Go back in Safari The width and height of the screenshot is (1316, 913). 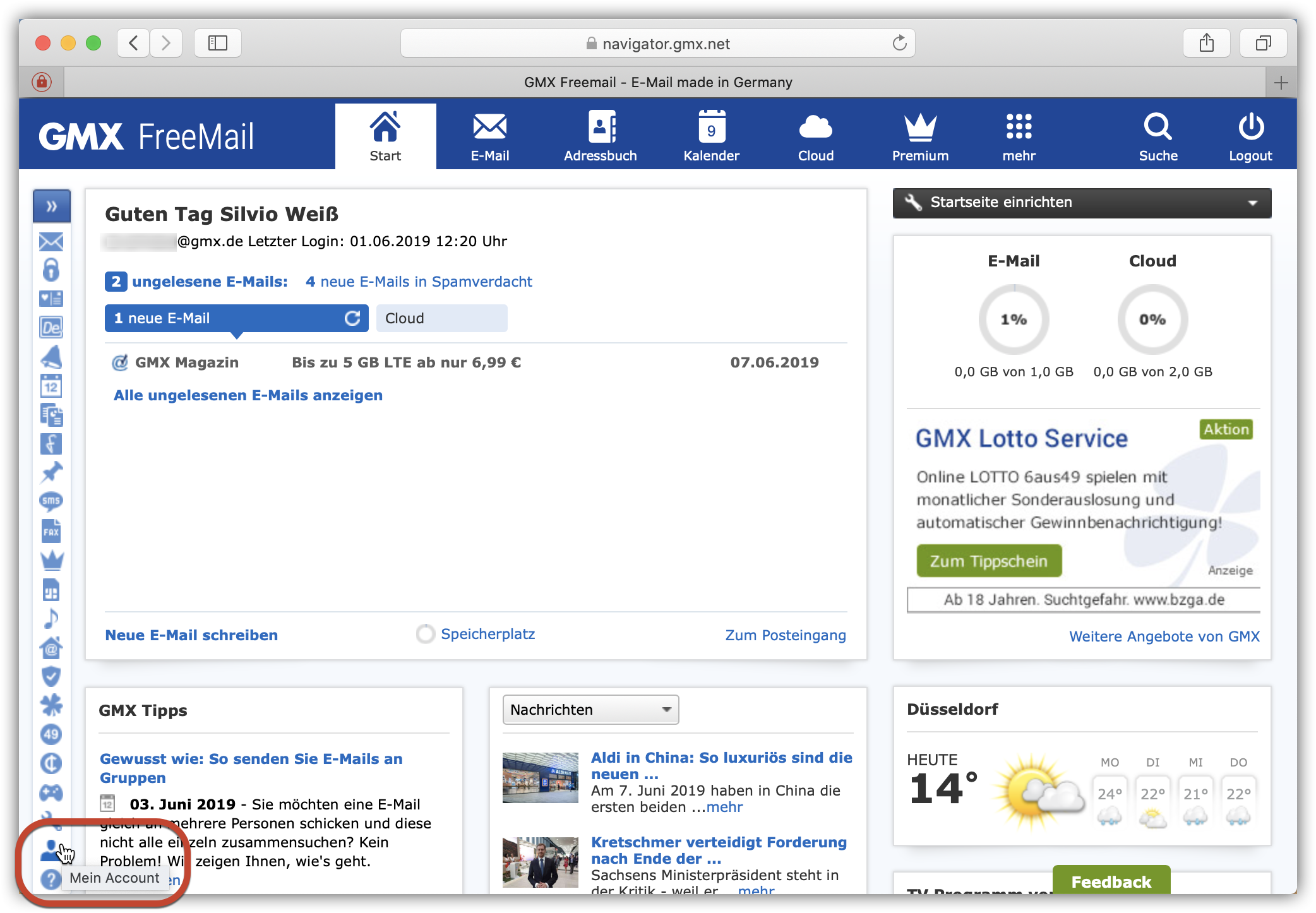click(134, 43)
